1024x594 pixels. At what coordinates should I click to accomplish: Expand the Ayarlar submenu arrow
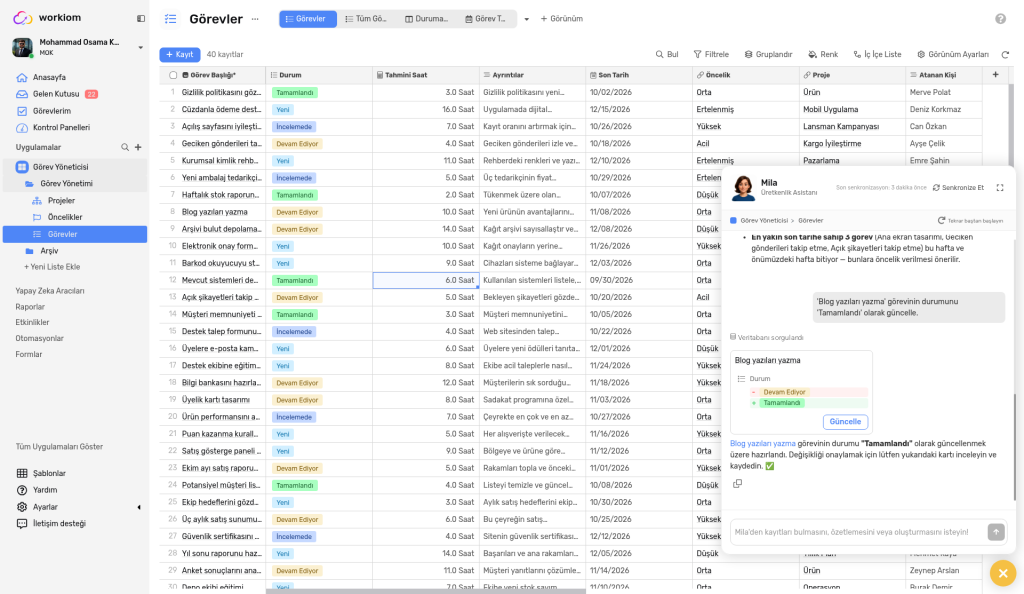(138, 507)
